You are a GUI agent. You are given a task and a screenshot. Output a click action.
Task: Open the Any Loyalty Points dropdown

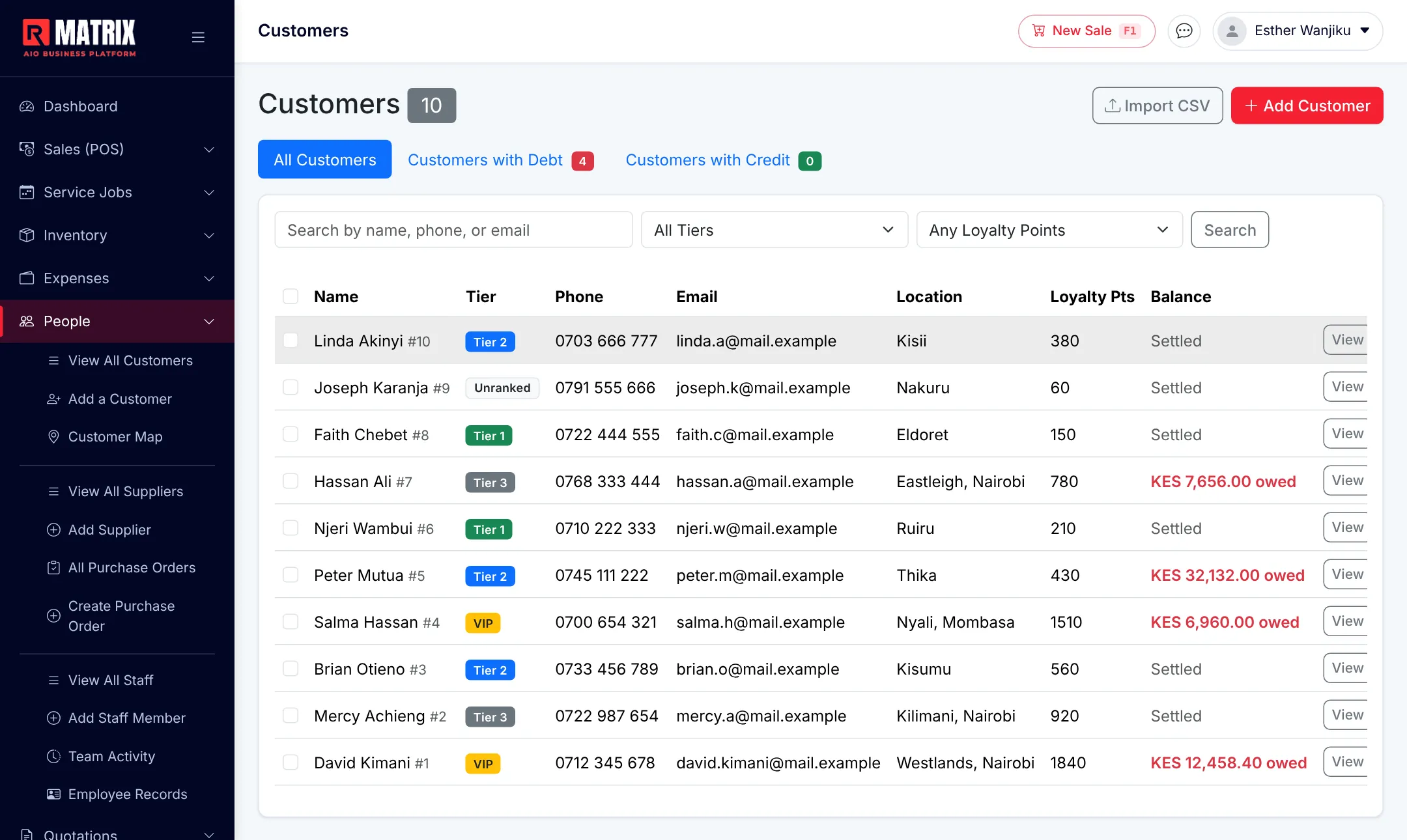click(x=1049, y=230)
